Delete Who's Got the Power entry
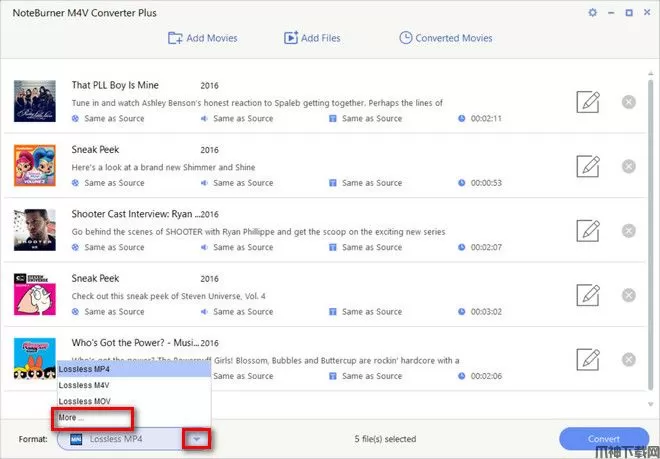The width and height of the screenshot is (660, 459). [x=628, y=359]
